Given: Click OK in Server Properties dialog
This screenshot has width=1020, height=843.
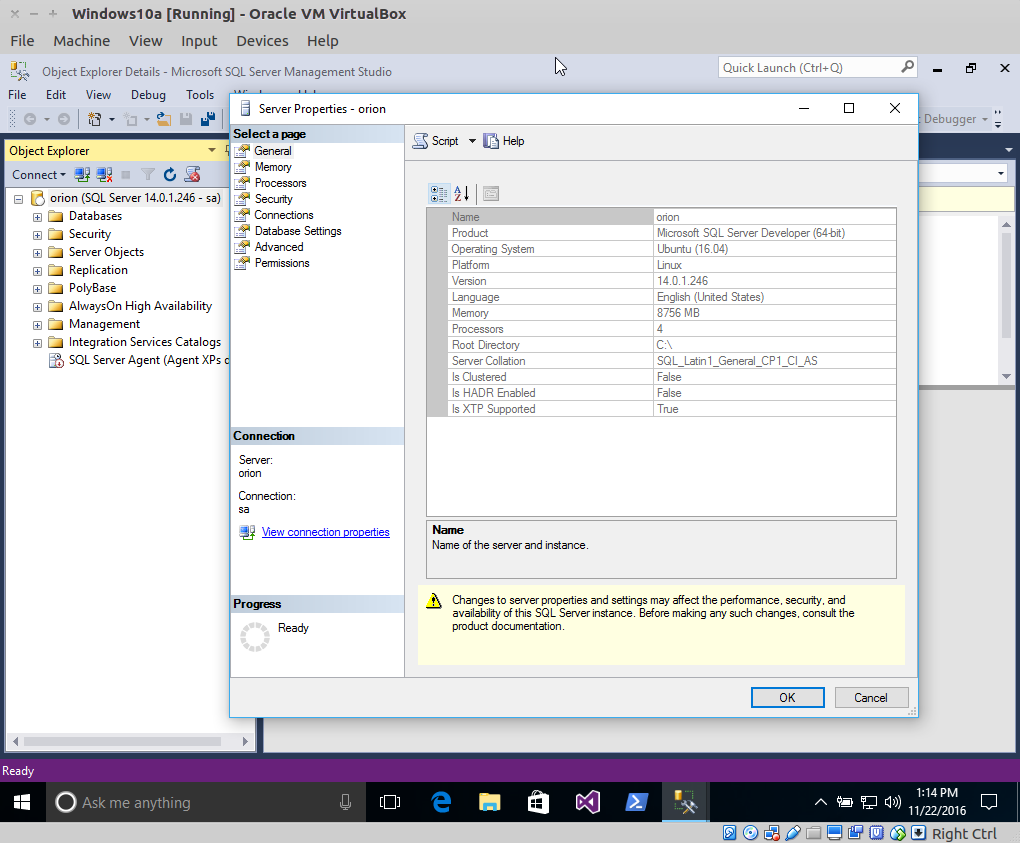Looking at the screenshot, I should tap(787, 697).
